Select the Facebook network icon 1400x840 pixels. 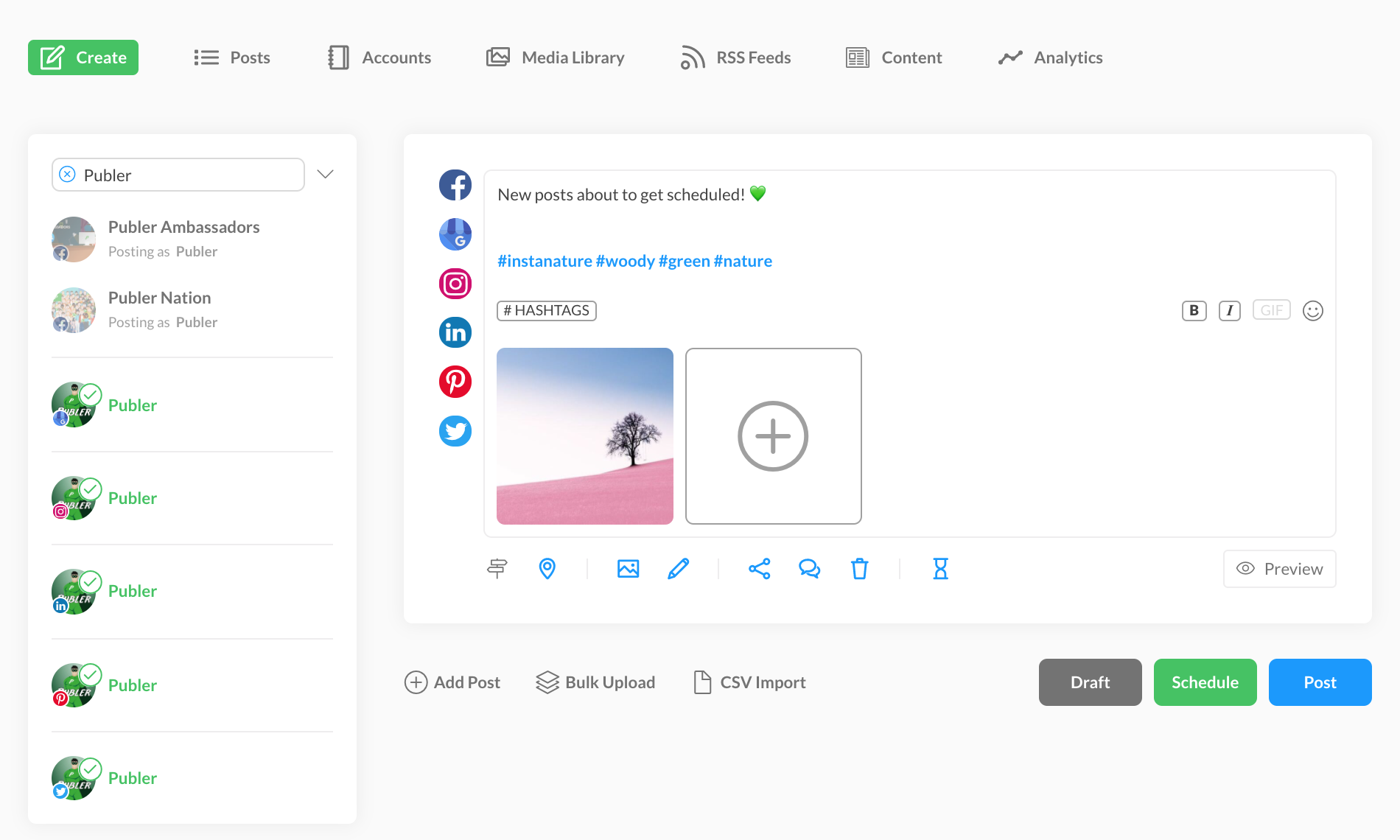pos(455,185)
